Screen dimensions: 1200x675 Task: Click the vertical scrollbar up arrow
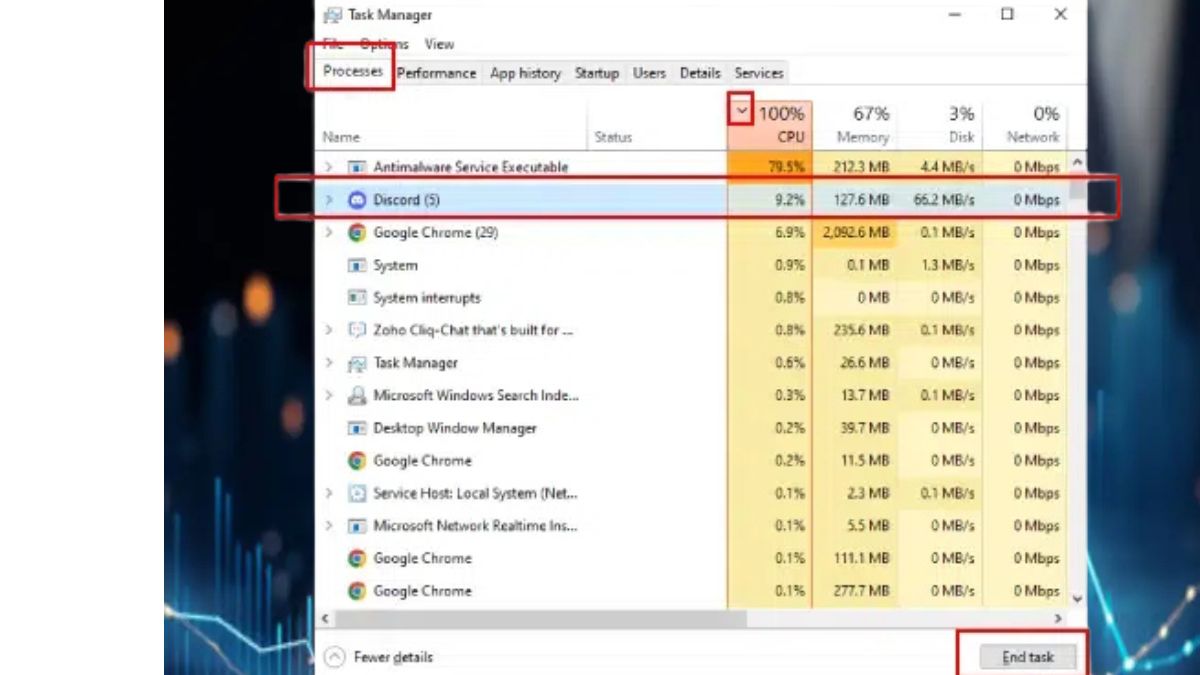pyautogui.click(x=1077, y=161)
